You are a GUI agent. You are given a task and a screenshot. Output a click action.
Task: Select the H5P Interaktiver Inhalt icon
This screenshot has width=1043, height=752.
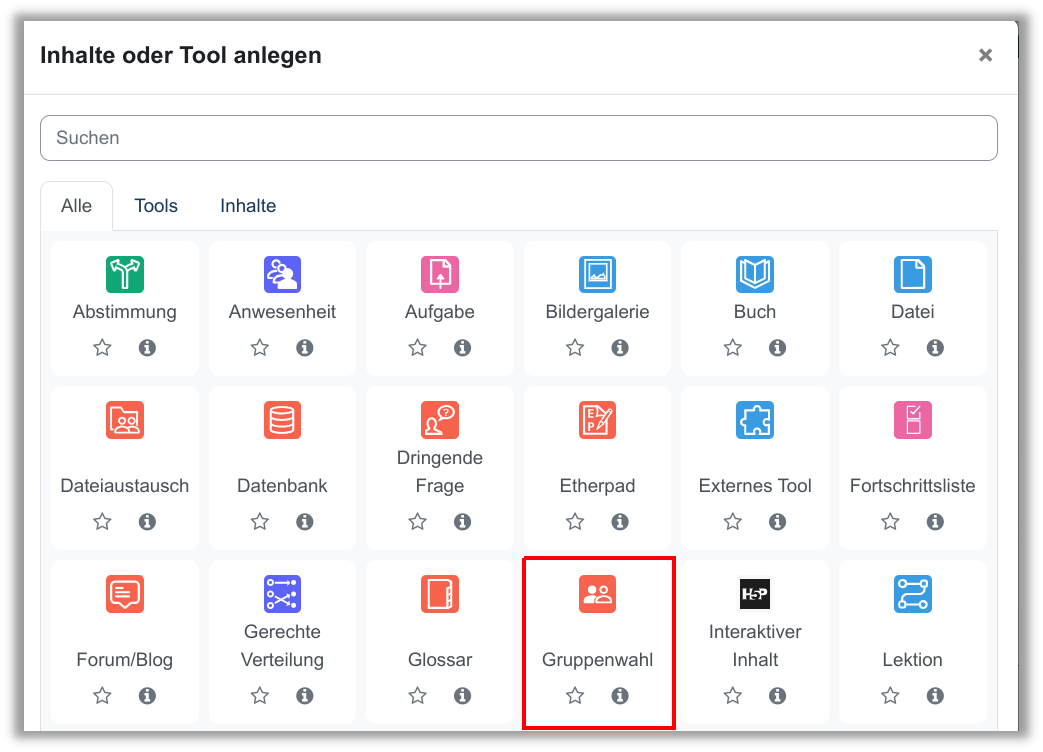755,594
